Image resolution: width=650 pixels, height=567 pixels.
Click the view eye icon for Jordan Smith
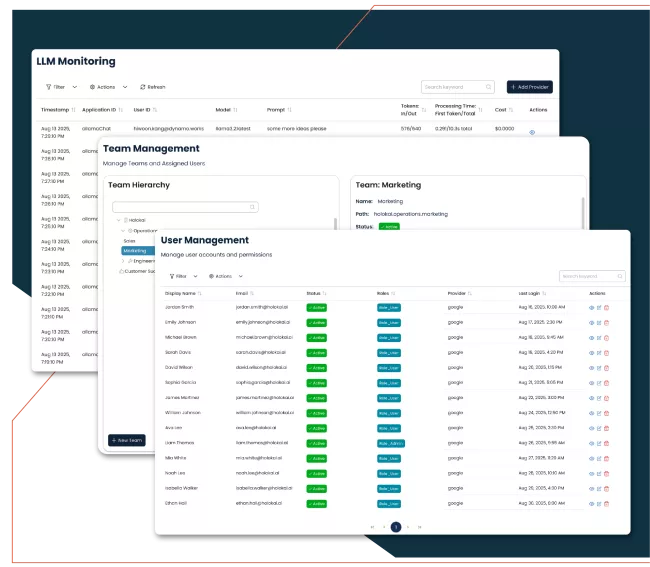tap(591, 308)
